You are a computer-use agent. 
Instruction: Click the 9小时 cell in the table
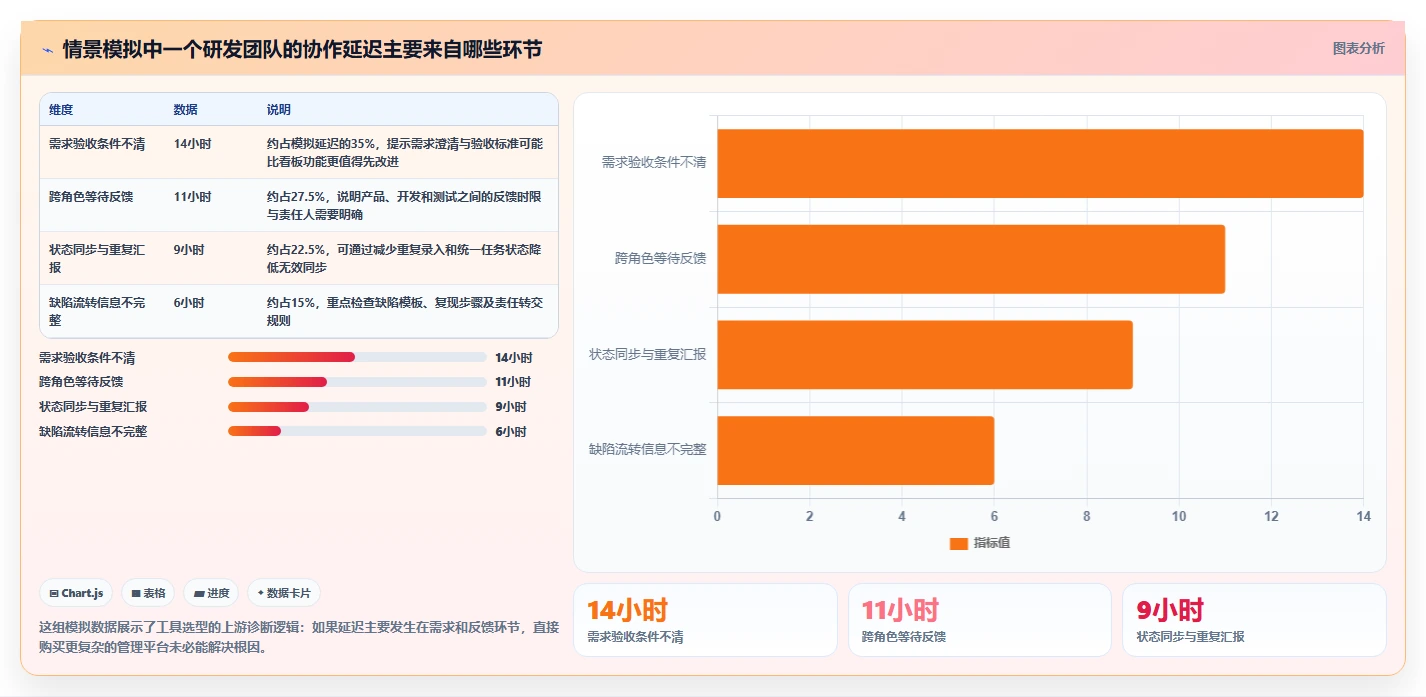point(189,250)
